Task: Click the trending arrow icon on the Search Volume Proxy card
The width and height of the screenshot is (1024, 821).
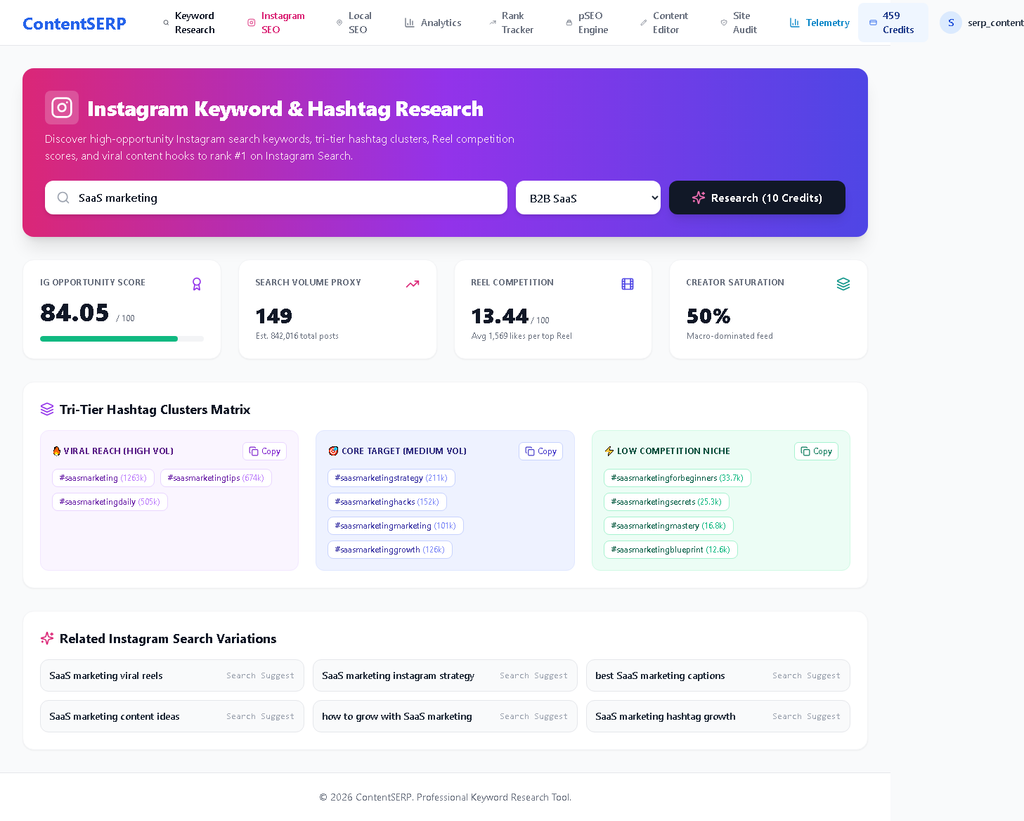Action: tap(412, 284)
